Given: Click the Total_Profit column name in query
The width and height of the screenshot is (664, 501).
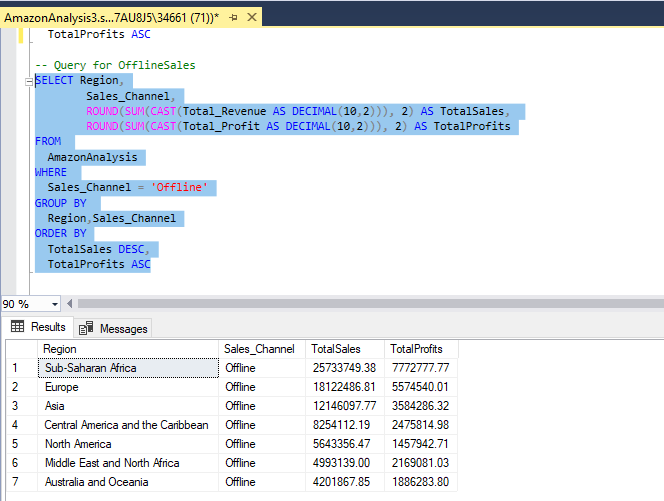Looking at the screenshot, I should 221,126.
